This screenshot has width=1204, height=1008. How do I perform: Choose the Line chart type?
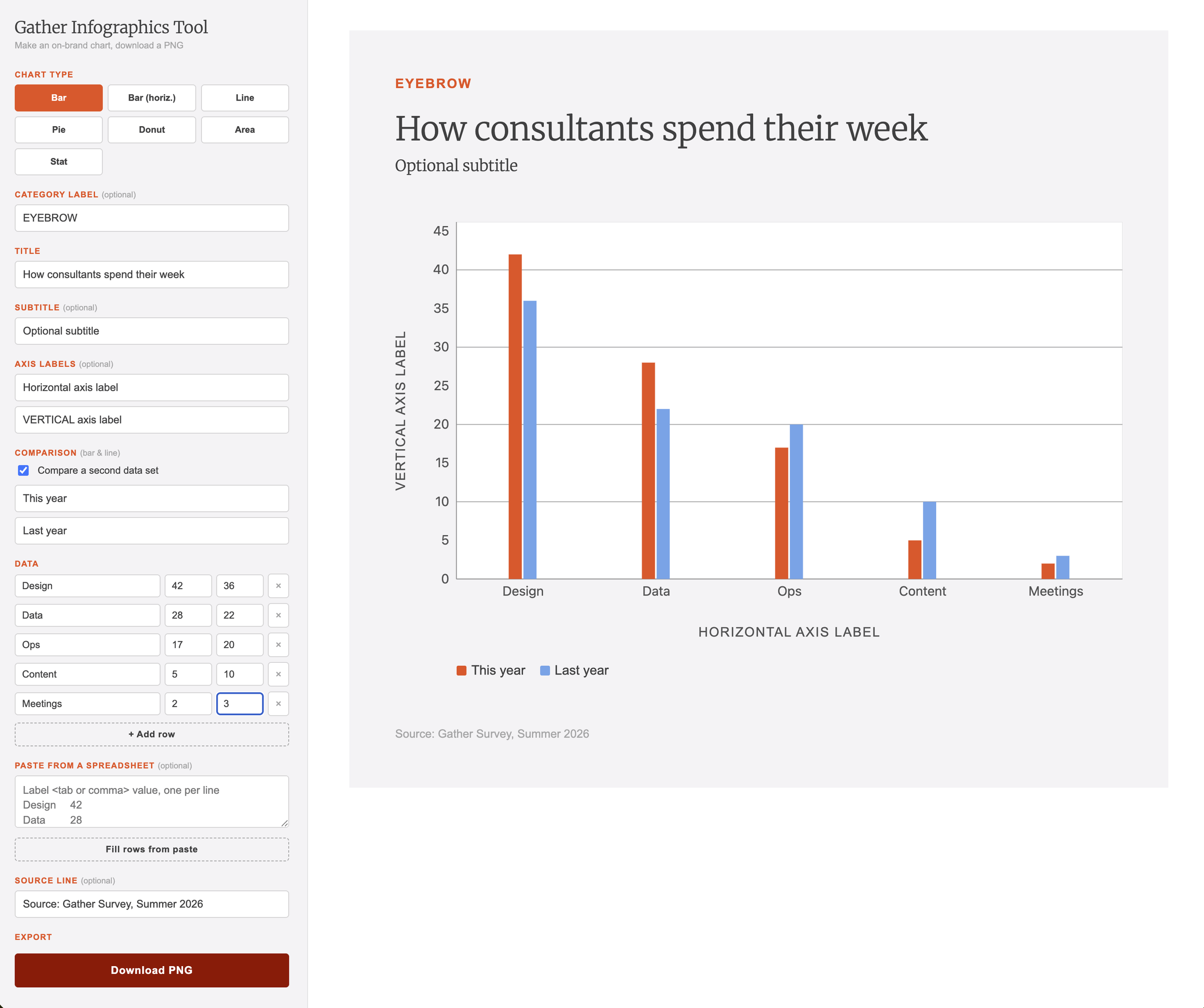tap(245, 98)
